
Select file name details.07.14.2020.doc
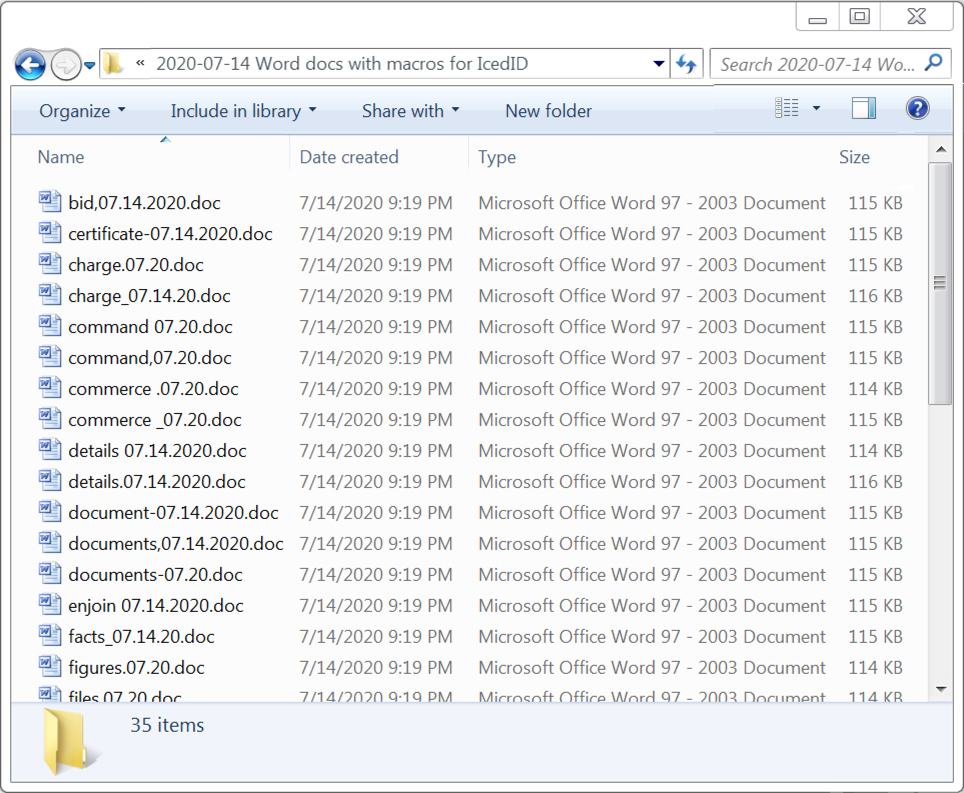click(157, 481)
